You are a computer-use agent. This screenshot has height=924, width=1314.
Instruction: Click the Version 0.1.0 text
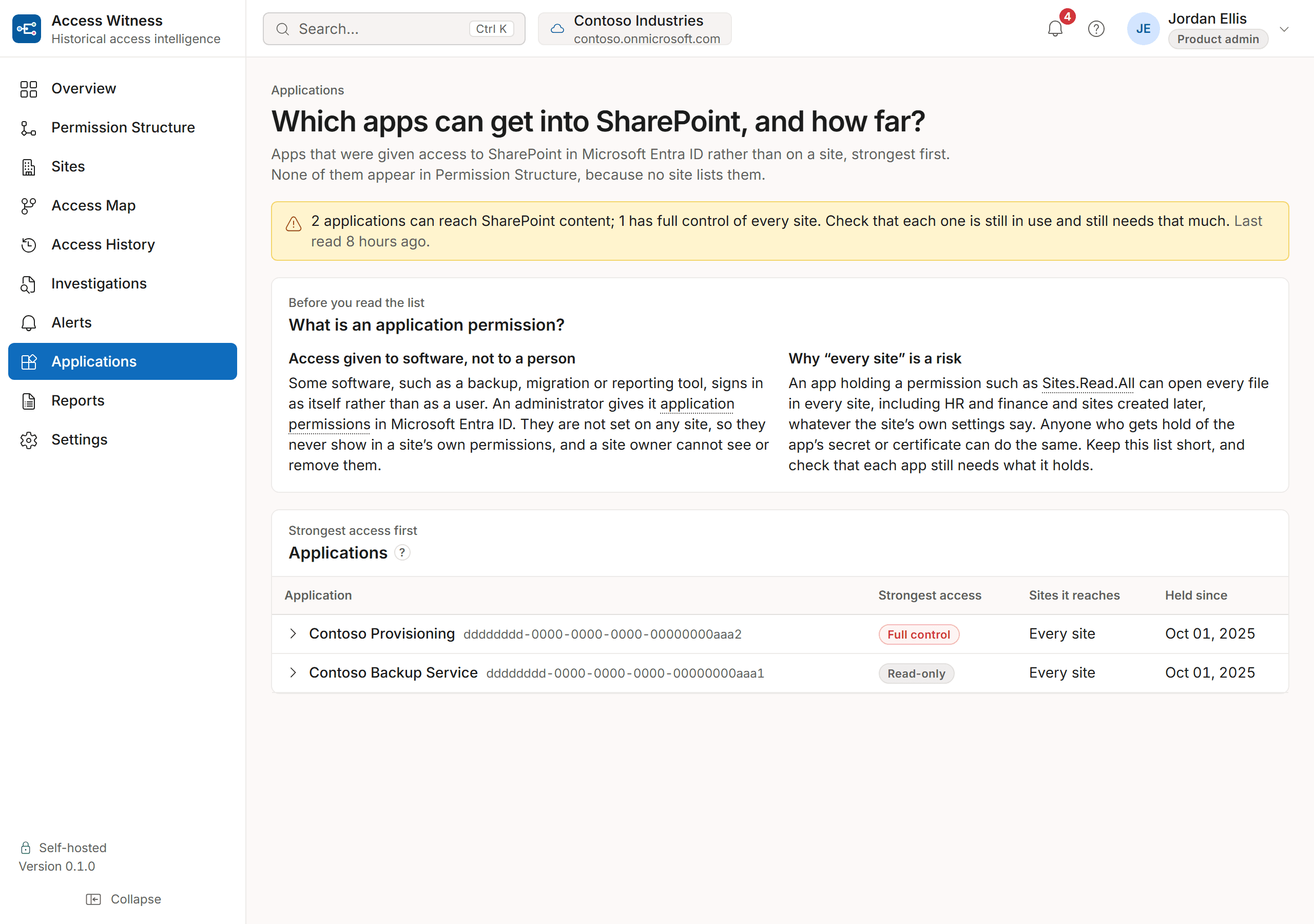pos(56,866)
